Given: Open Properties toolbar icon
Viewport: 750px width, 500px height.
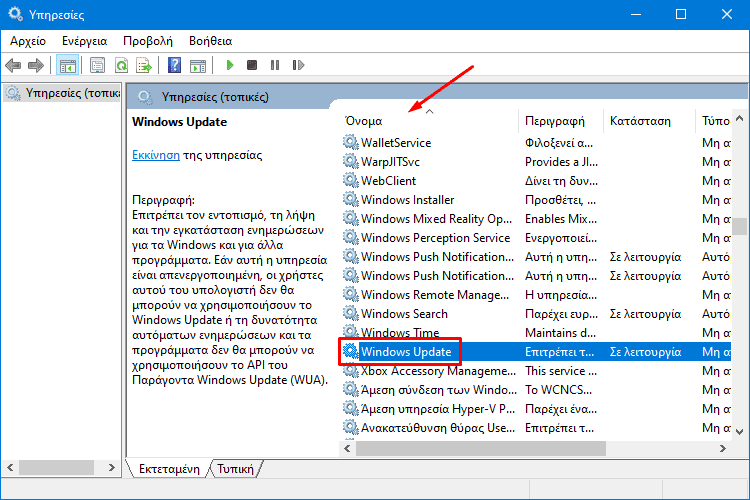Looking at the screenshot, I should coord(98,65).
